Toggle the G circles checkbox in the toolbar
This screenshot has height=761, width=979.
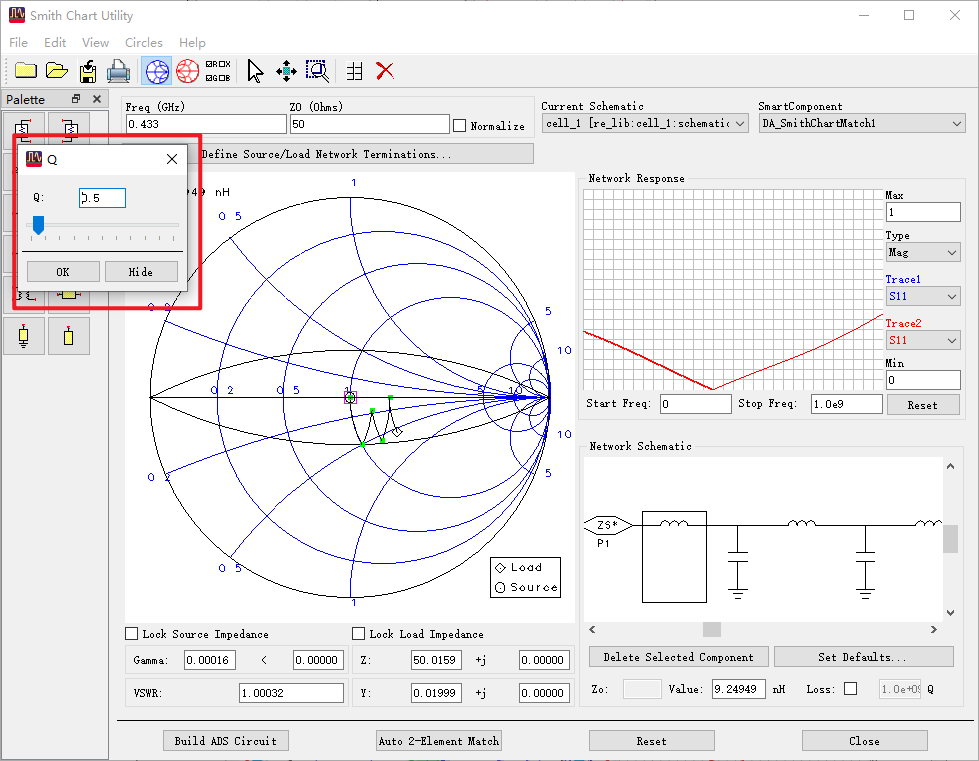[210, 78]
